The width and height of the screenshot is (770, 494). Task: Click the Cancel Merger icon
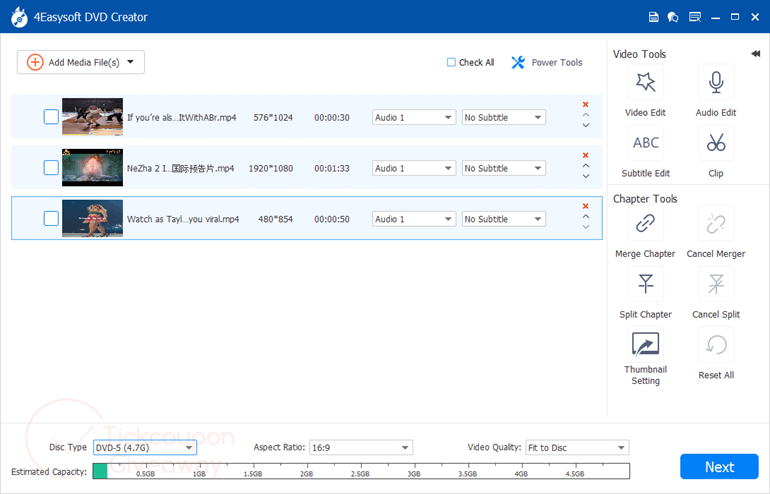click(716, 223)
